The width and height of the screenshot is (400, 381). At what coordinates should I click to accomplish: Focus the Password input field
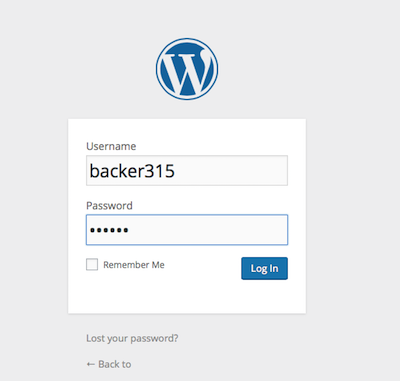point(187,230)
